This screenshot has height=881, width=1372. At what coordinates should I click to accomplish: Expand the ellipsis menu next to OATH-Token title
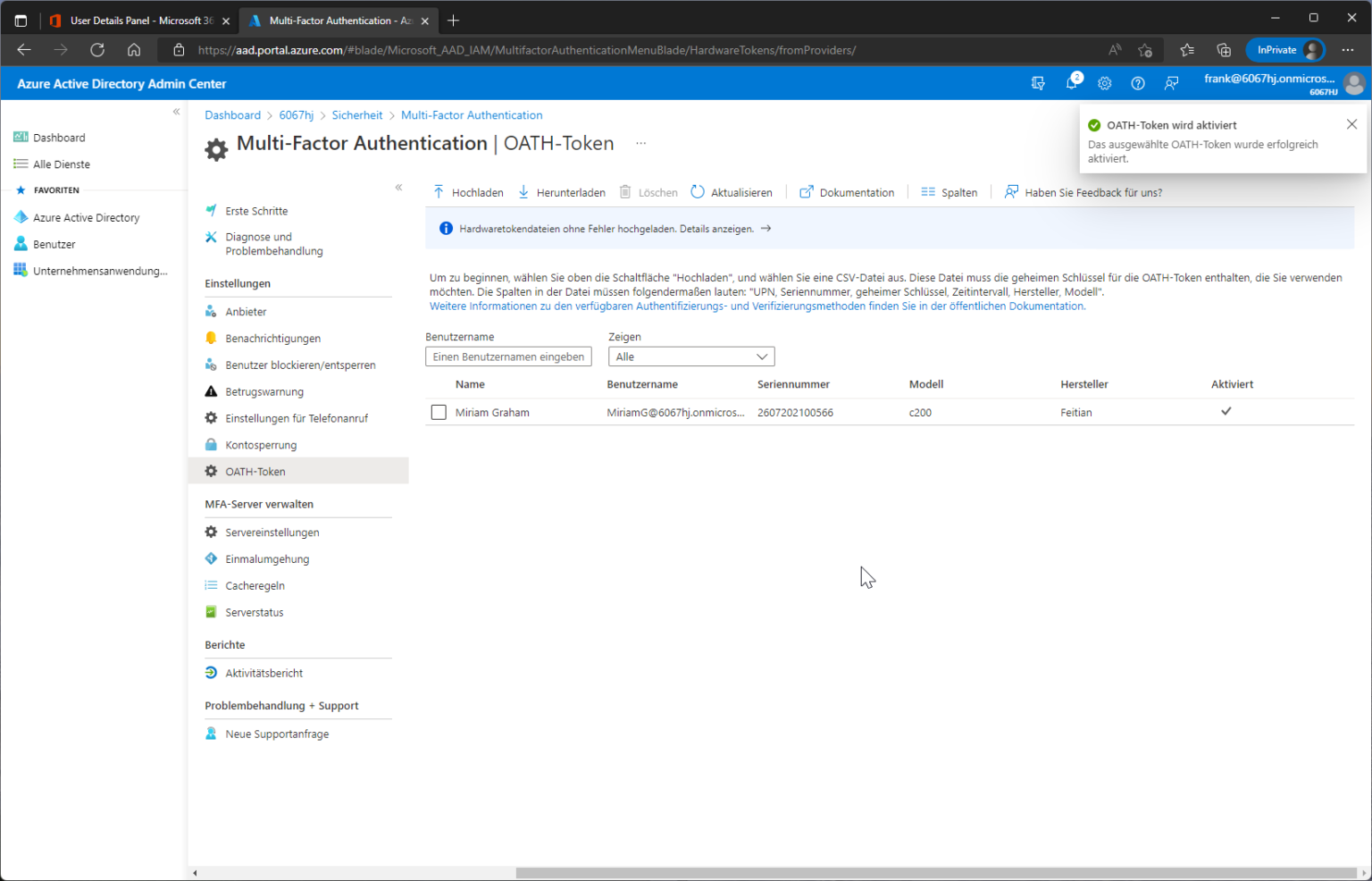tap(640, 143)
